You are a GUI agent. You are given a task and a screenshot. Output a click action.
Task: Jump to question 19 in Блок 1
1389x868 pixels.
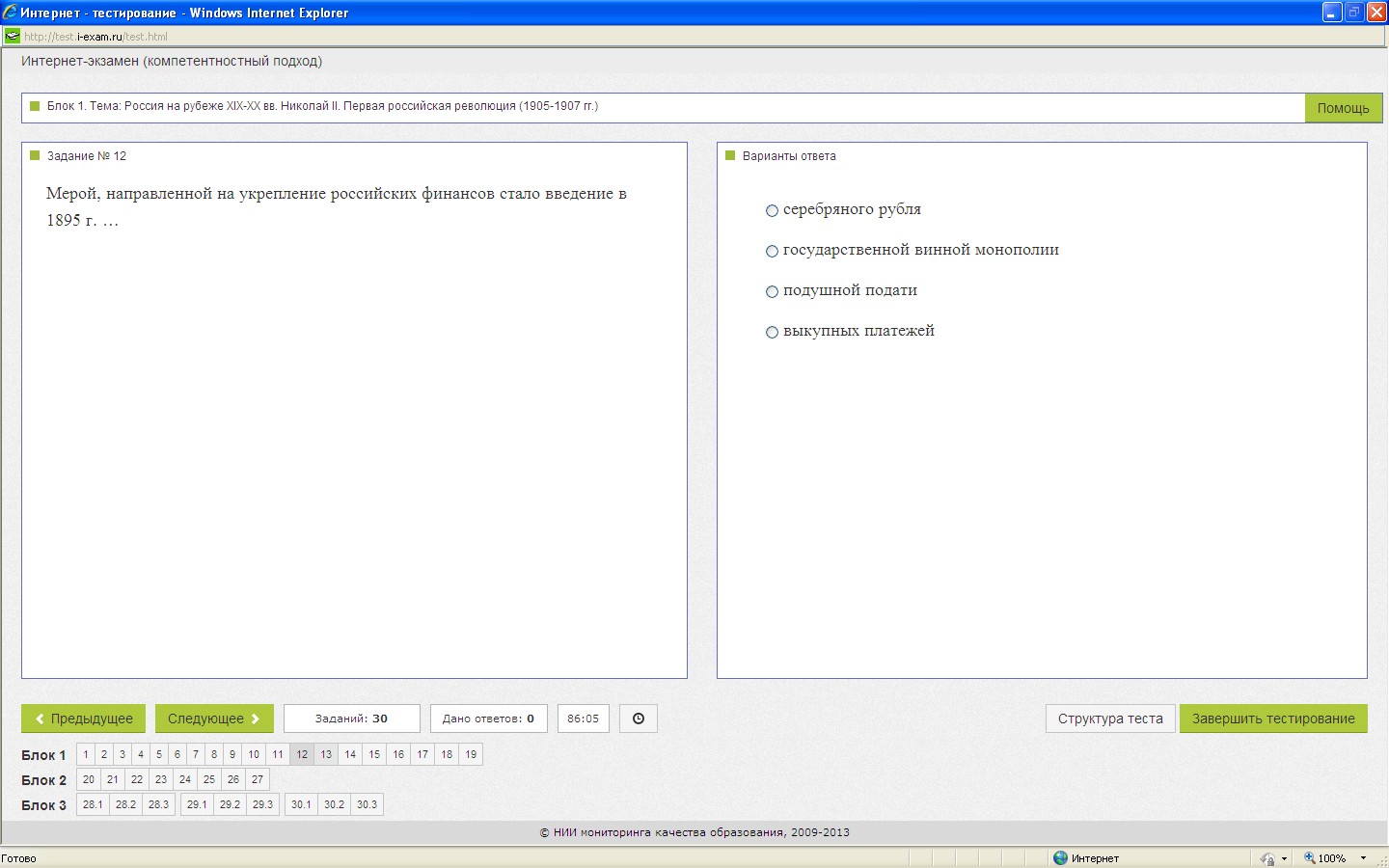pos(471,754)
